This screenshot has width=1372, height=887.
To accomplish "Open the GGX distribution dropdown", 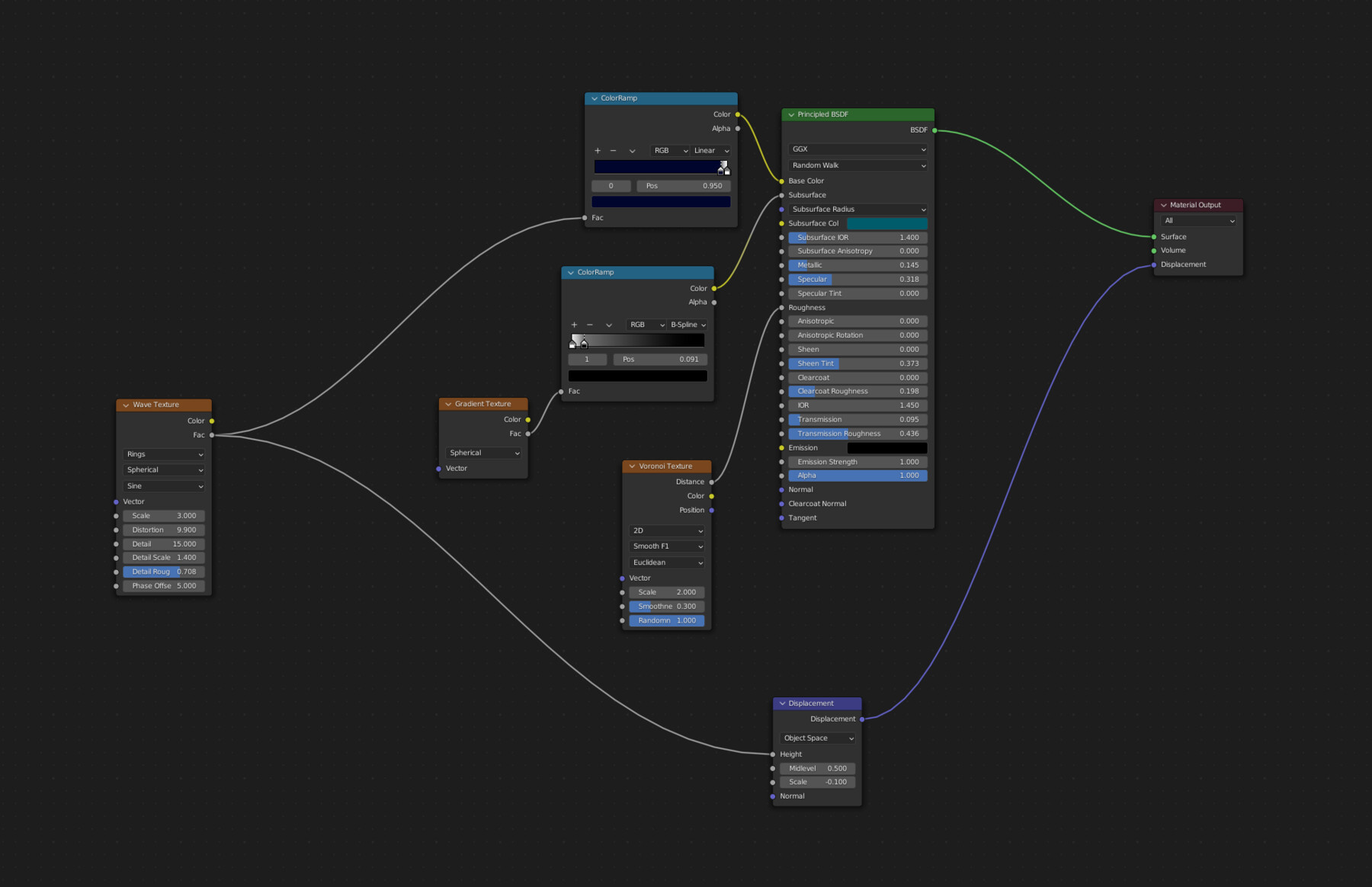I will tap(857, 149).
